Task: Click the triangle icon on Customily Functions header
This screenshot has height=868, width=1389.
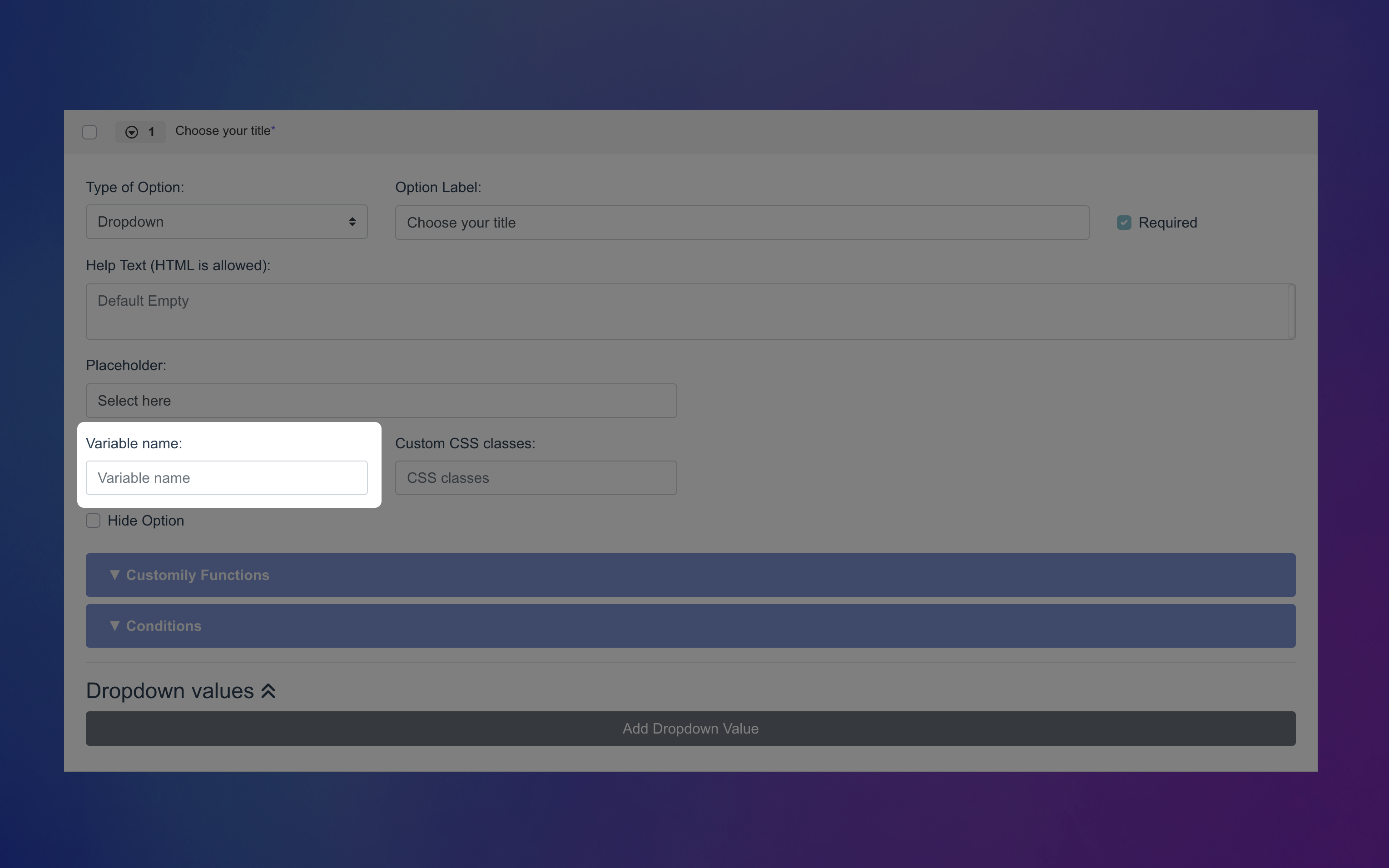Action: [x=115, y=575]
